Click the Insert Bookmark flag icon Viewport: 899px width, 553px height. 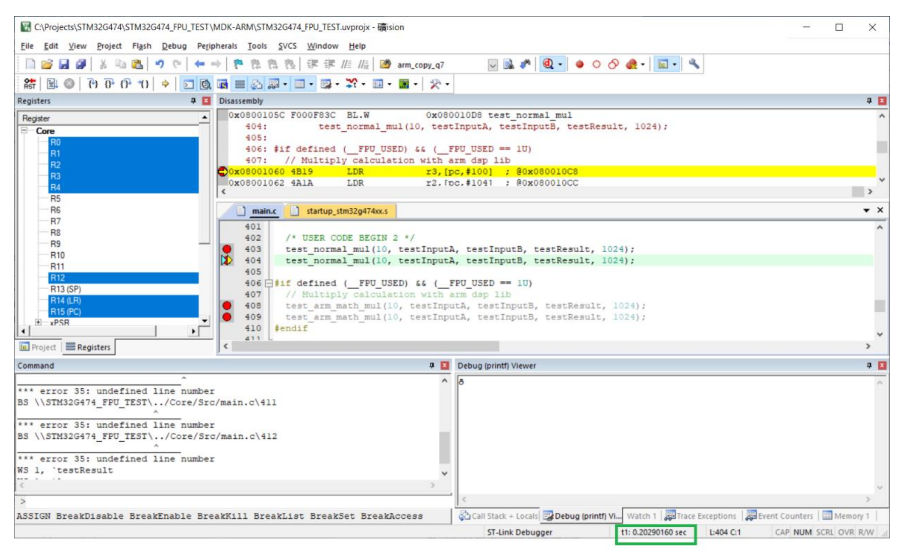[x=239, y=64]
